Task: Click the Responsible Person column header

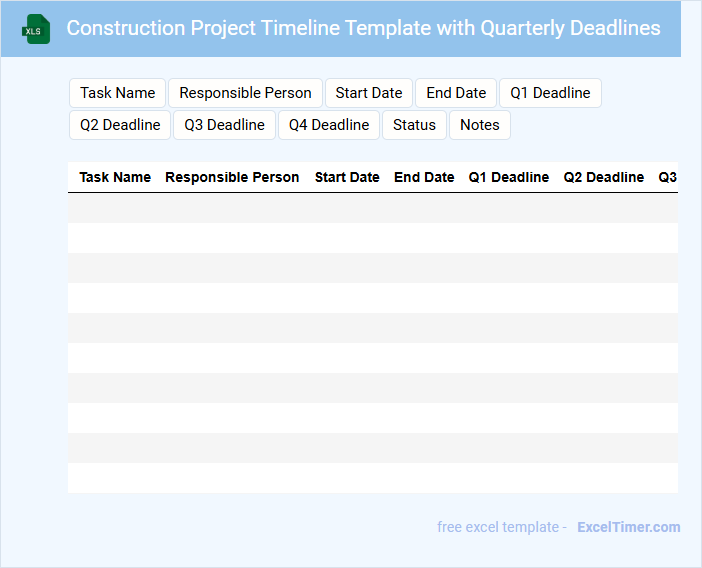Action: 232,177
